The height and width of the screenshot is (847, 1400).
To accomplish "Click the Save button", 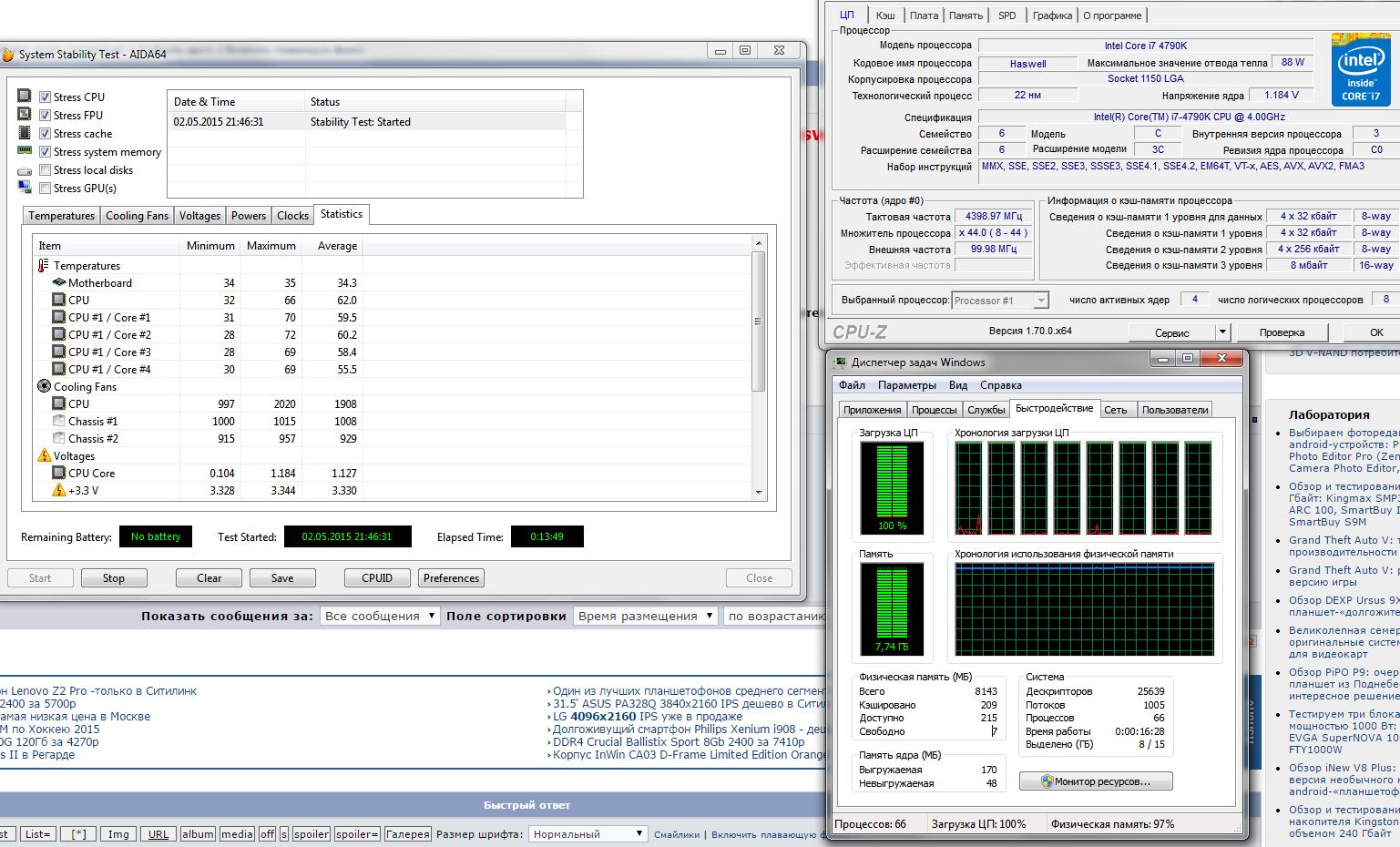I will 282,577.
